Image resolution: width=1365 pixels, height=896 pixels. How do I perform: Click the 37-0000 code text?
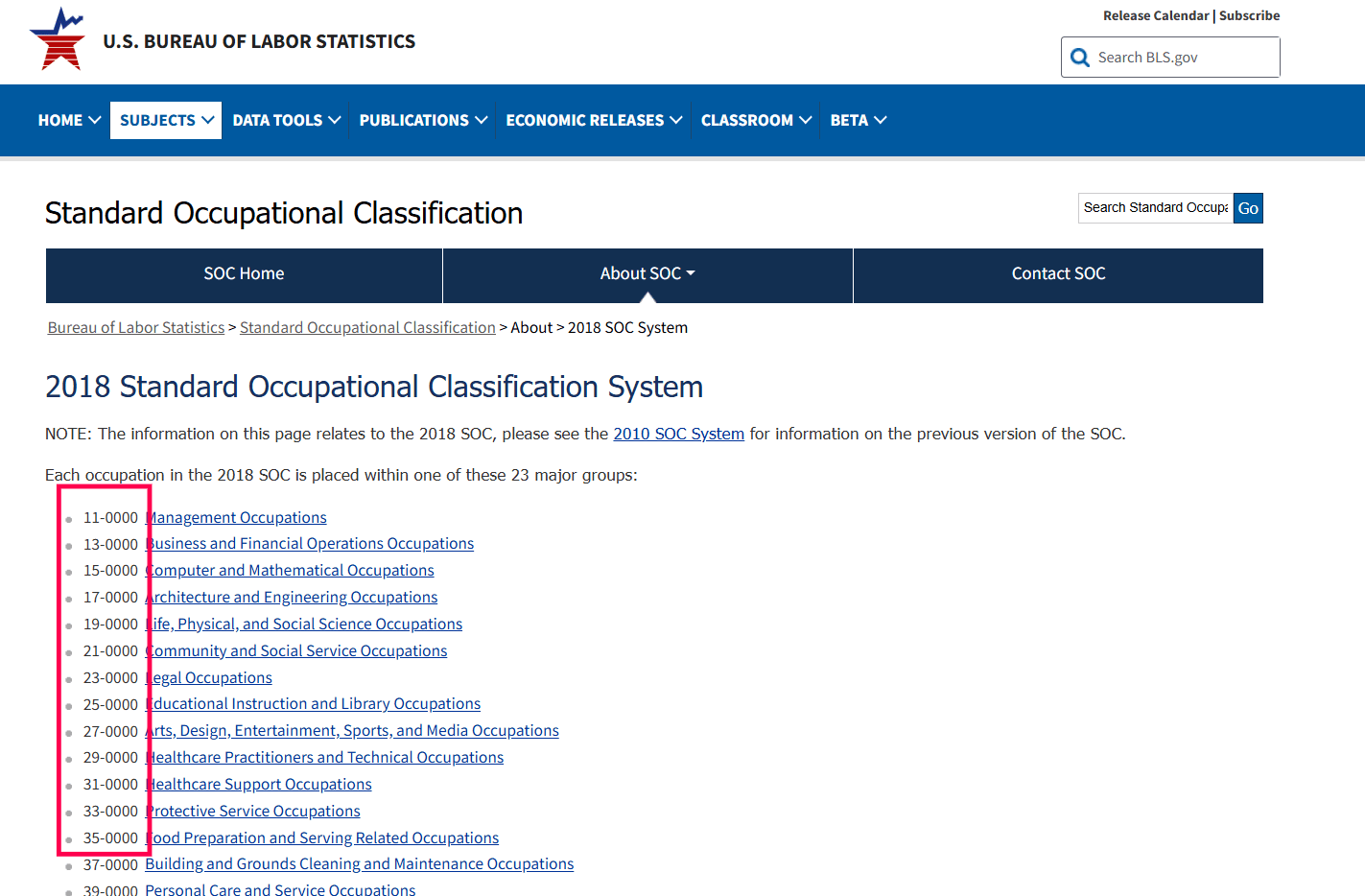(110, 864)
